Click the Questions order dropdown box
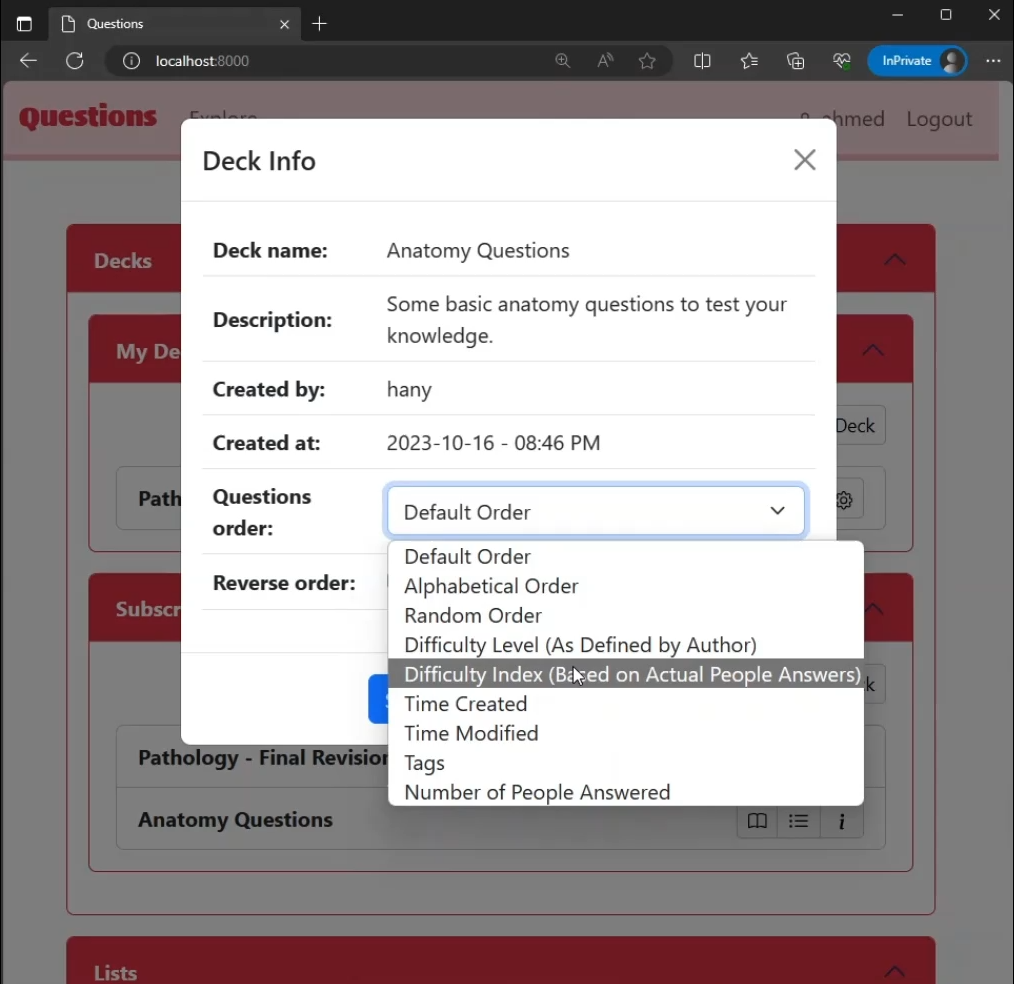 595,512
